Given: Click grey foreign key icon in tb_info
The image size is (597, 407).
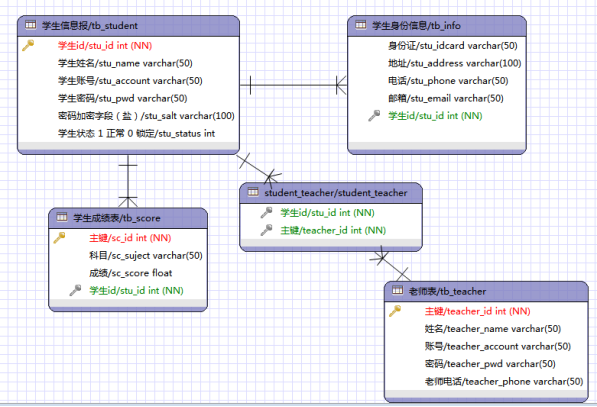Looking at the screenshot, I should pos(374,116).
